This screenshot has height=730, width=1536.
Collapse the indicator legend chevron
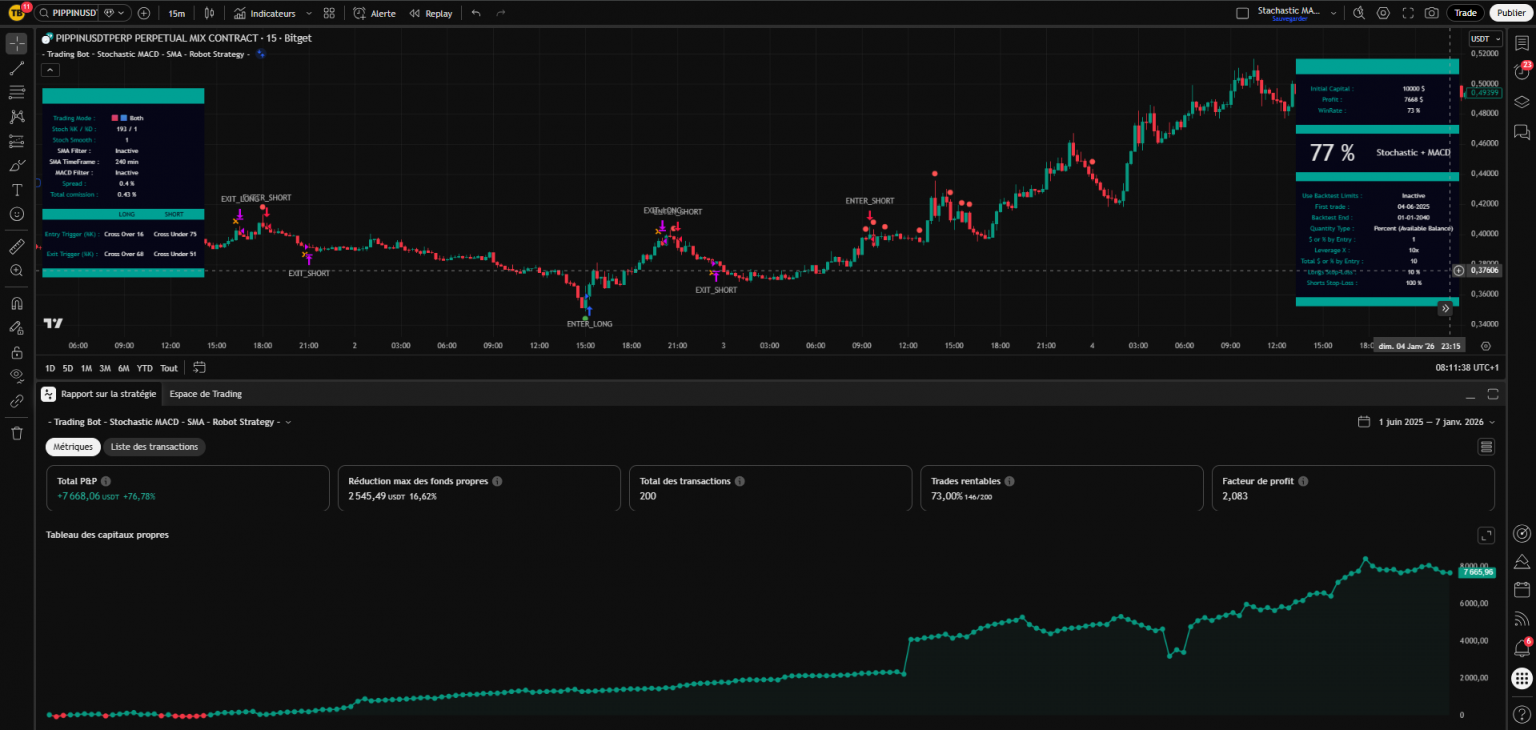[x=50, y=70]
